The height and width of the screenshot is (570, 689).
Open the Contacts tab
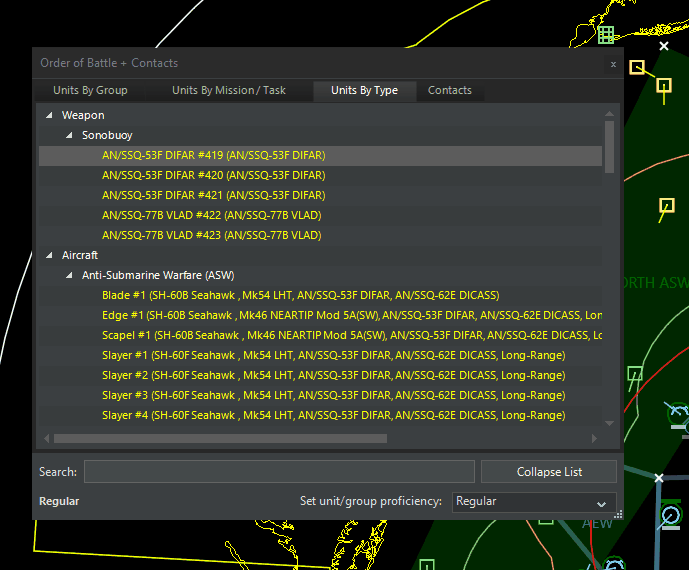coord(450,91)
